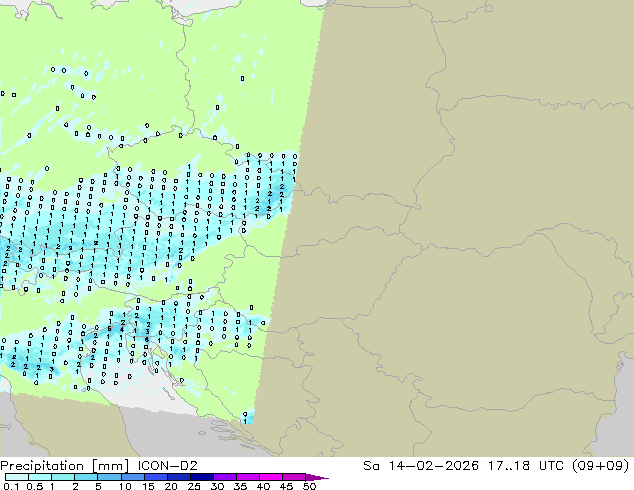Click the 1–2 mm legend color swatch
The width and height of the screenshot is (634, 490).
point(63,477)
